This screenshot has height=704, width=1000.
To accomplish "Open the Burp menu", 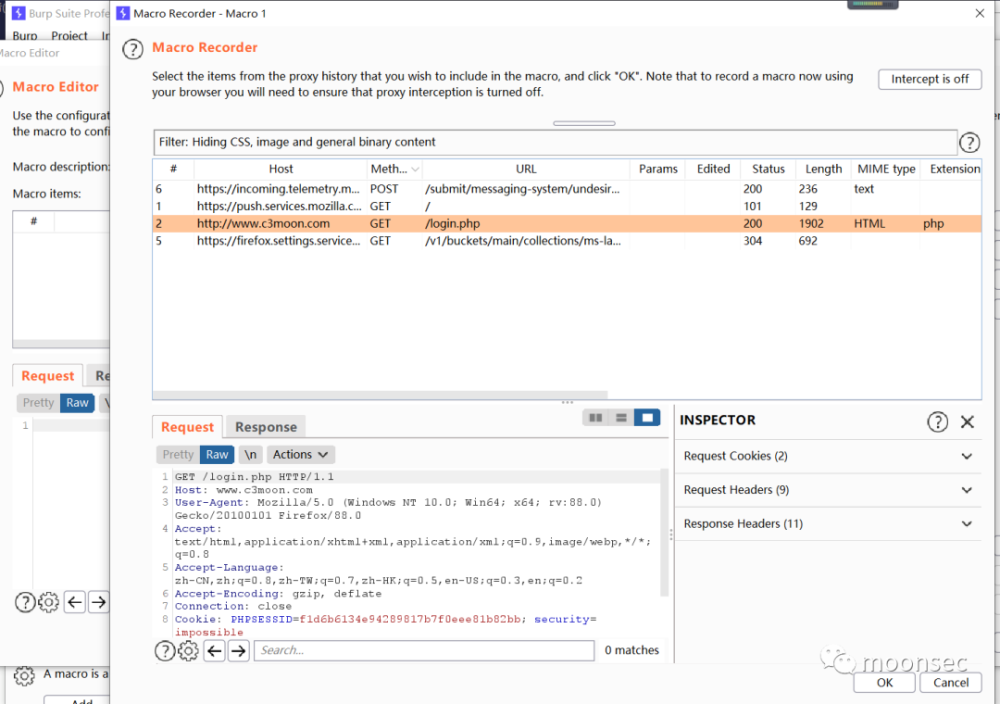I will [25, 36].
